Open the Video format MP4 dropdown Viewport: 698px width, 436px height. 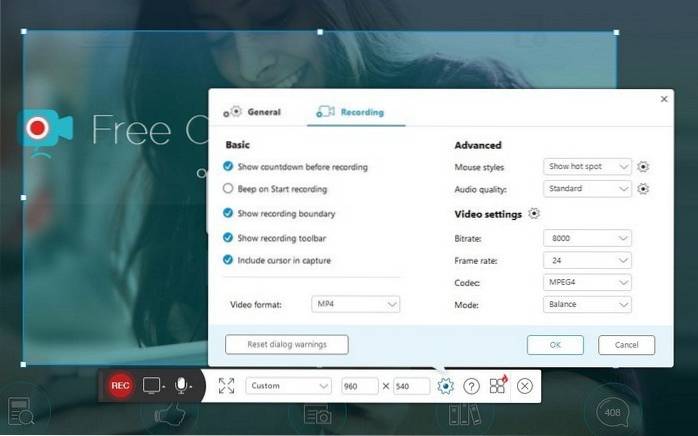355,304
